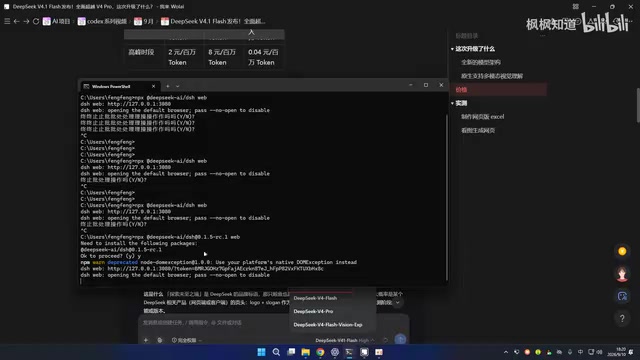Open the Windows Start menu
The width and height of the screenshot is (640, 360).
coord(261,352)
